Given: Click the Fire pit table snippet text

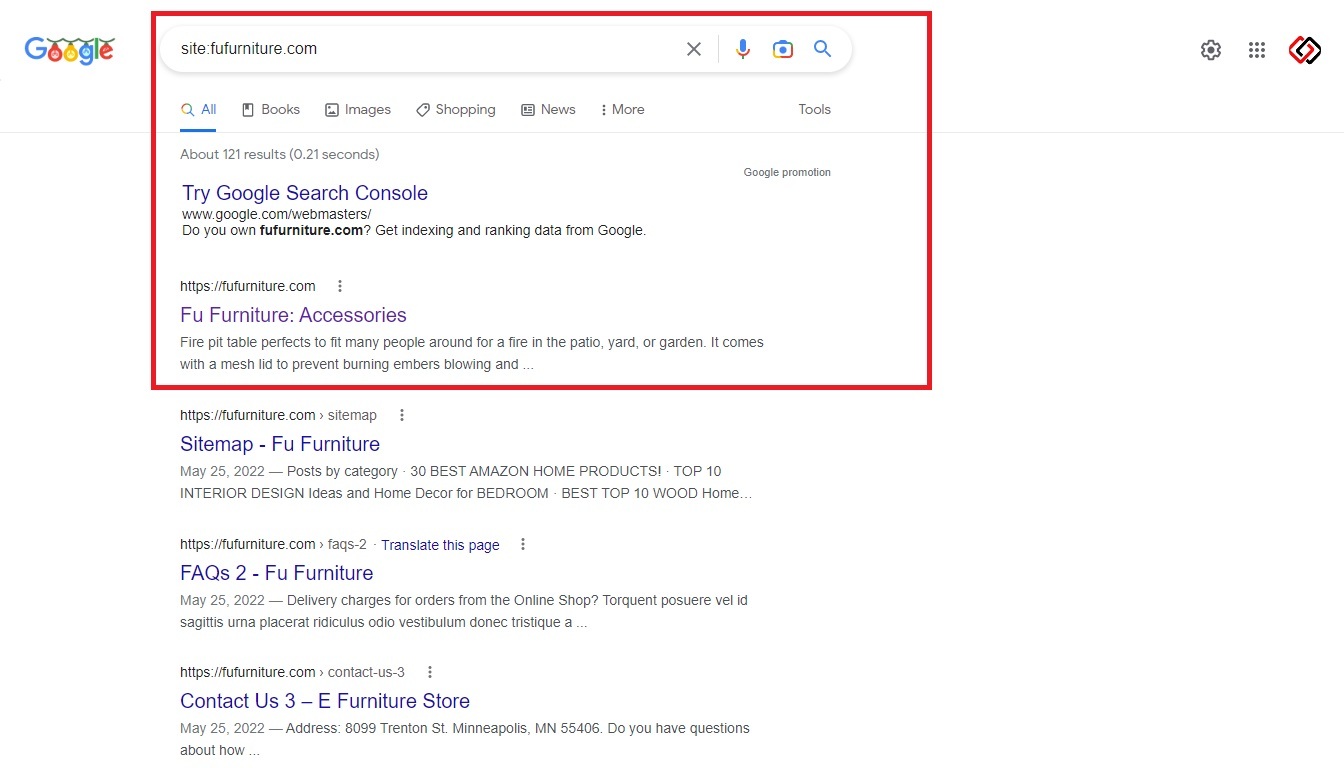Looking at the screenshot, I should (x=472, y=353).
